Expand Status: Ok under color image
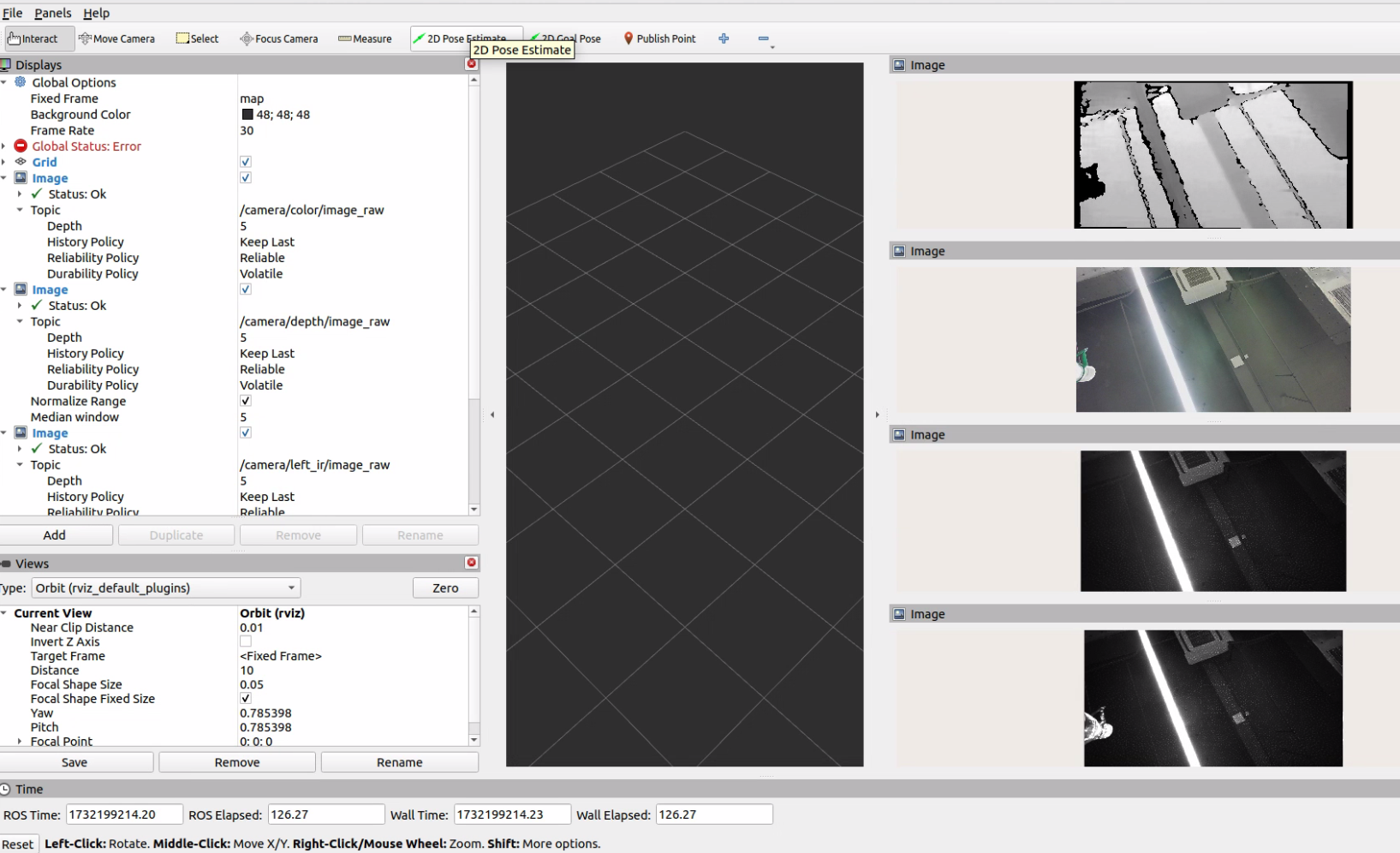The width and height of the screenshot is (1400, 853). click(x=20, y=194)
